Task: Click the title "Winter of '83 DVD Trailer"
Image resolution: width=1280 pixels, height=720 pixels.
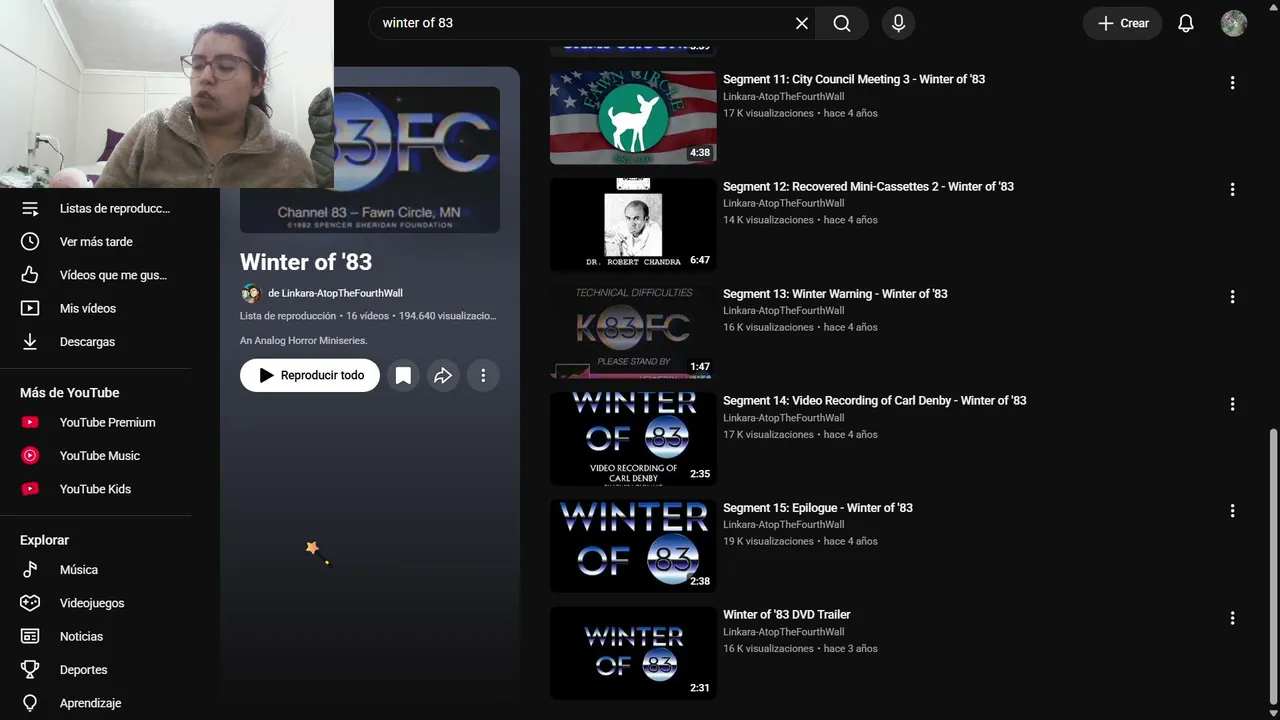Action: (787, 615)
